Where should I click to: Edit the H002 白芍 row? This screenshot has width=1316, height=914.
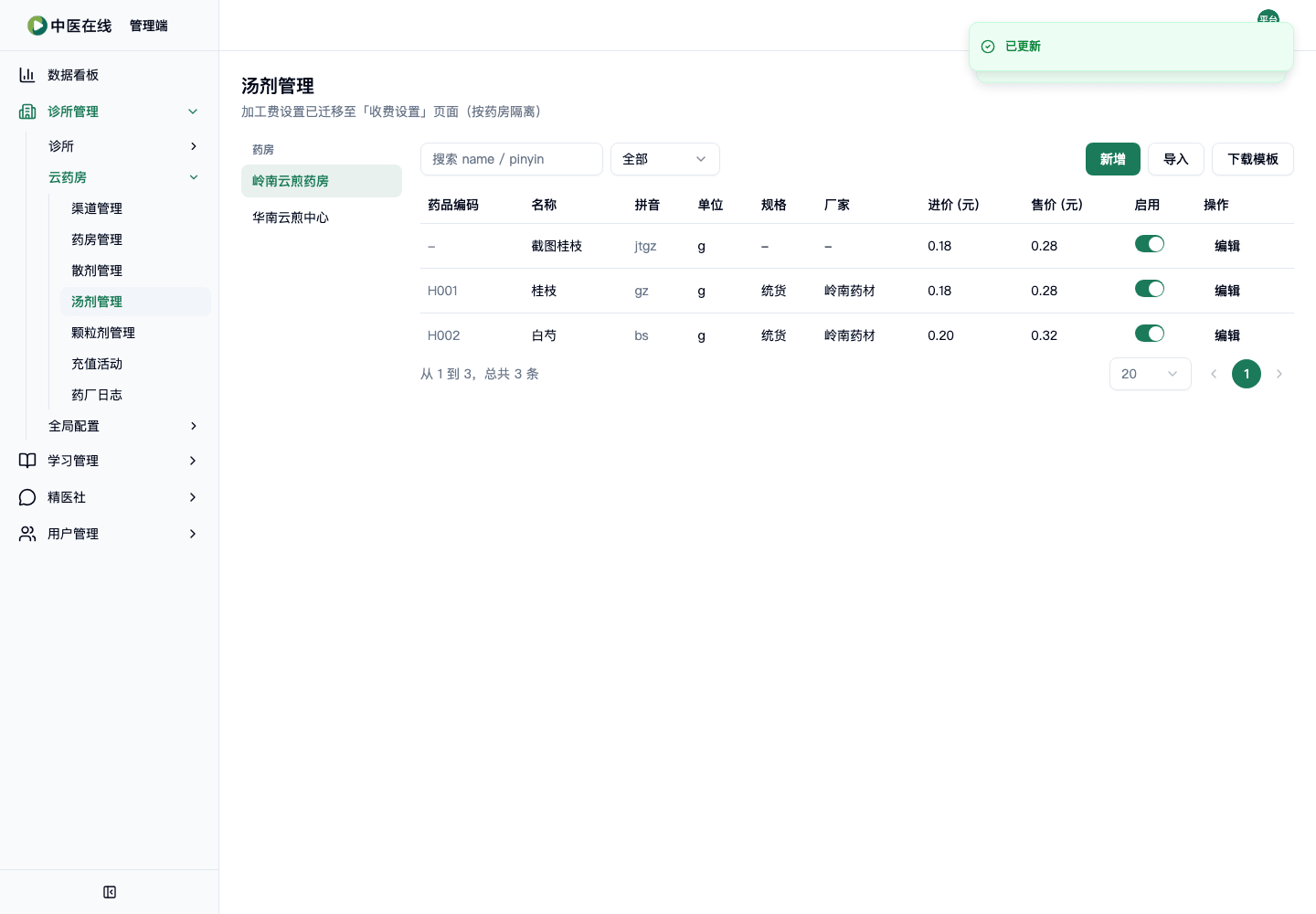click(1227, 335)
